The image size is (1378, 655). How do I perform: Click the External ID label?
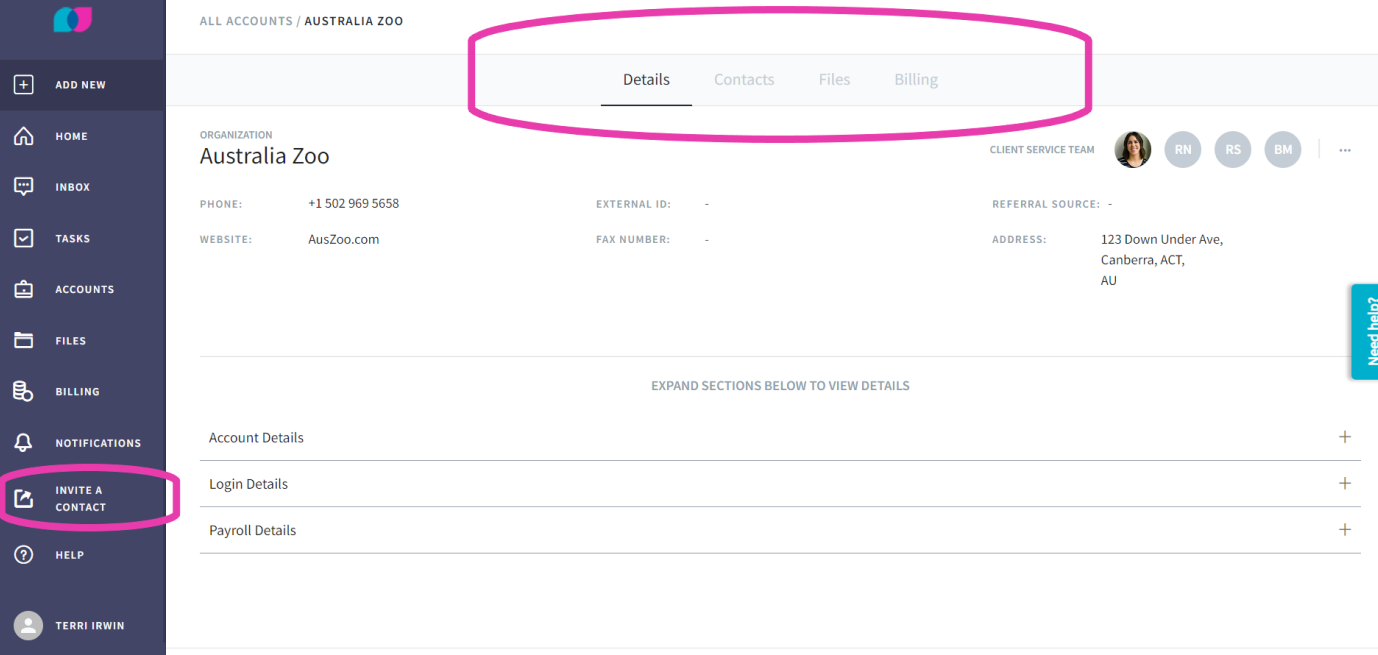[633, 204]
